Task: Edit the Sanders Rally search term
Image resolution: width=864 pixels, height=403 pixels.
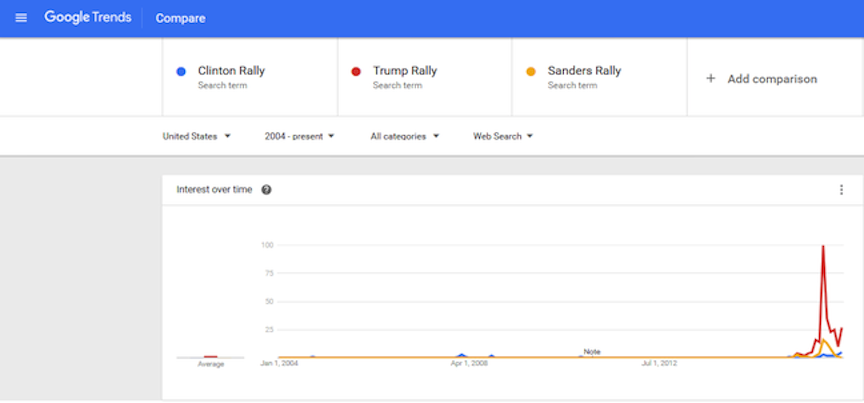Action: click(x=584, y=71)
